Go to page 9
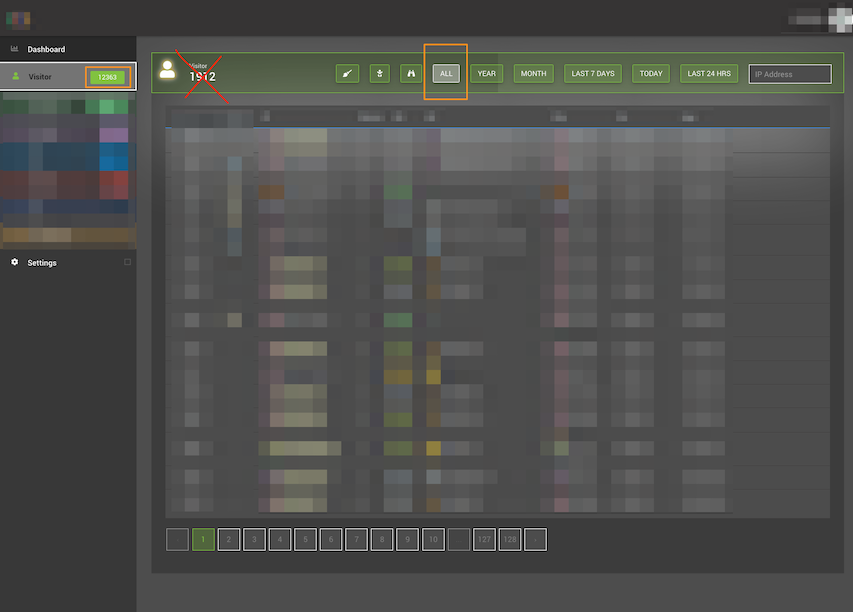The height and width of the screenshot is (612, 853). (407, 540)
